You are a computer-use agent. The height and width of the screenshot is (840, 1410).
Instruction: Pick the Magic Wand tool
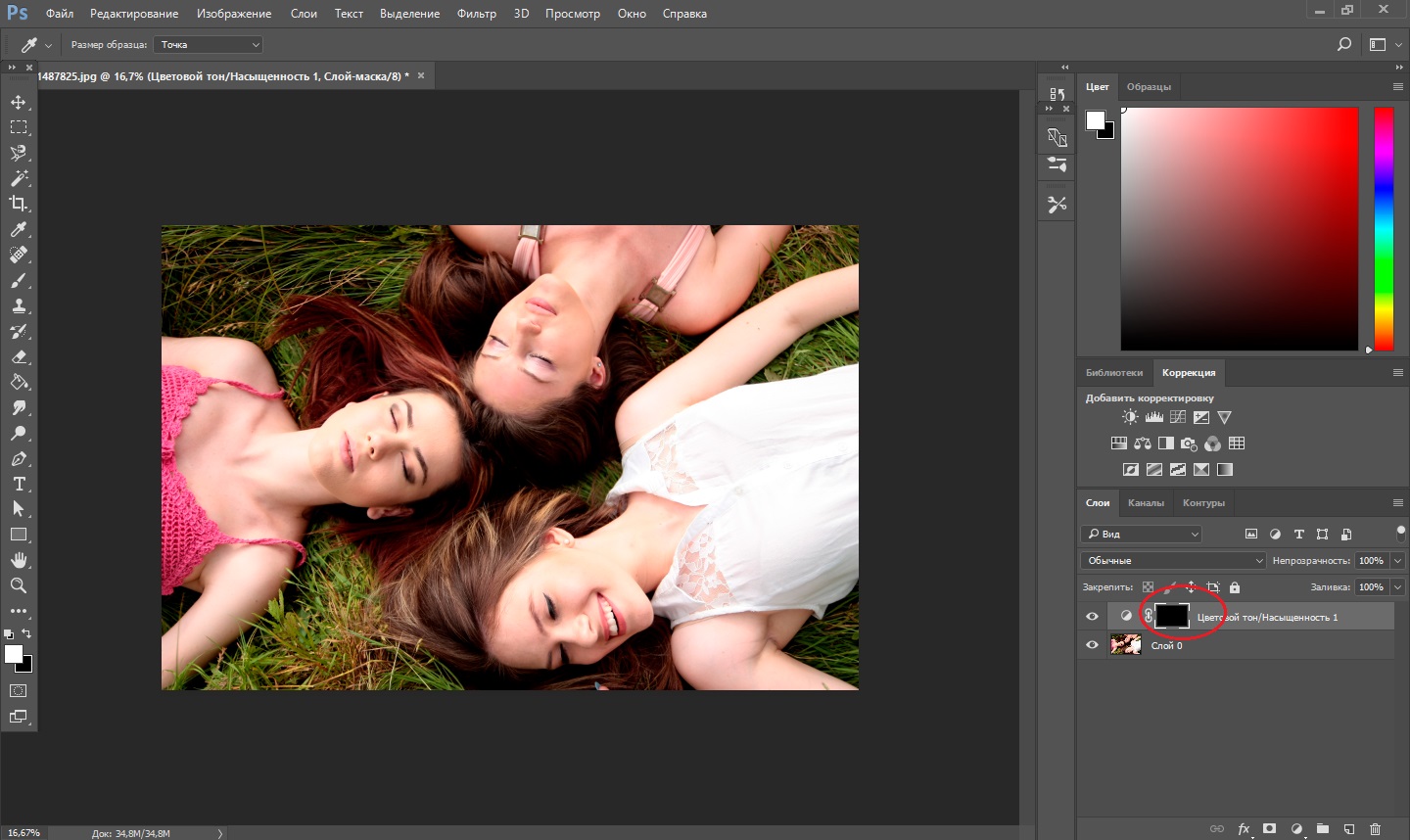19,178
